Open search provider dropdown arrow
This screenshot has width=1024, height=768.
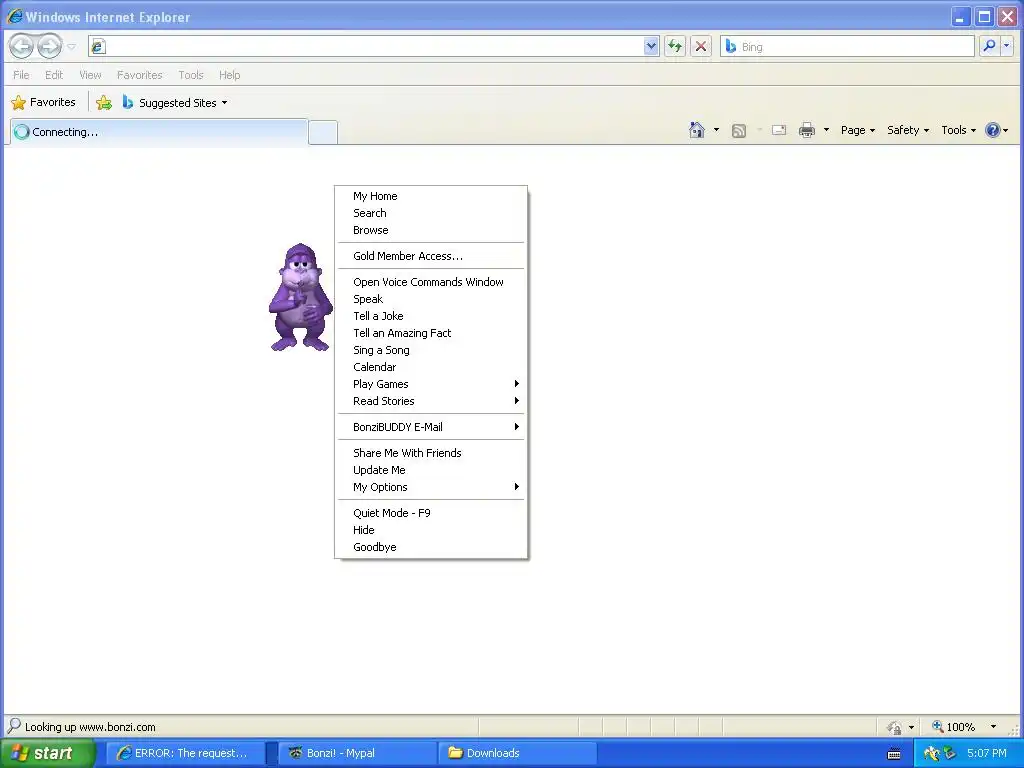[x=1006, y=46]
